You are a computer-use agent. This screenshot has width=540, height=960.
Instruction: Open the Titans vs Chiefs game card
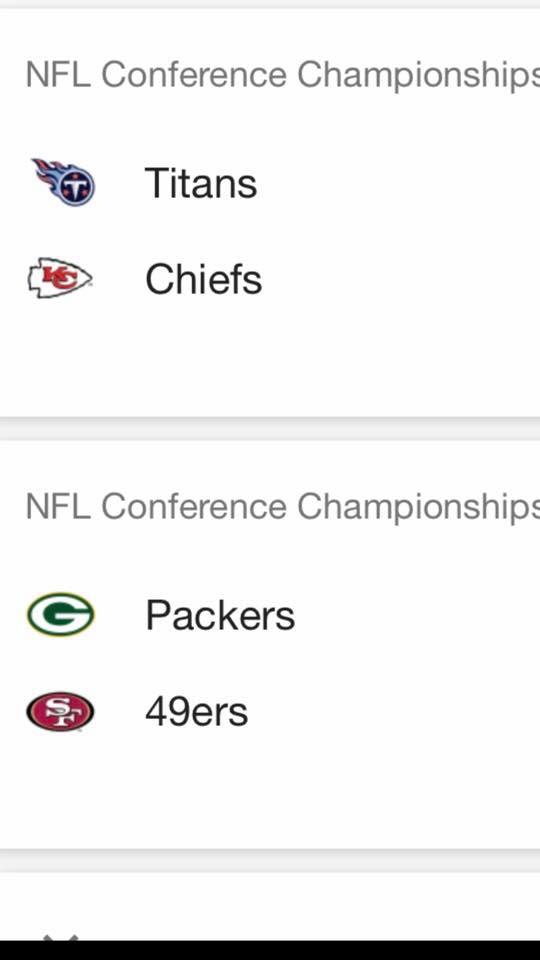270,213
